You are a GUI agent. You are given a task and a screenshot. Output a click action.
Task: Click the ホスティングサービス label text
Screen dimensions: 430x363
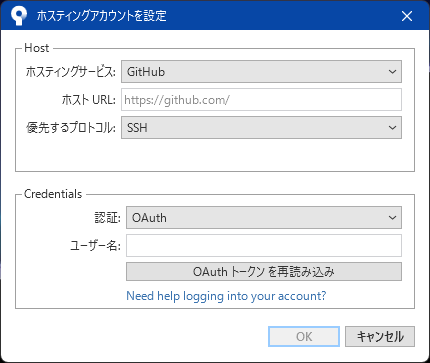click(71, 72)
